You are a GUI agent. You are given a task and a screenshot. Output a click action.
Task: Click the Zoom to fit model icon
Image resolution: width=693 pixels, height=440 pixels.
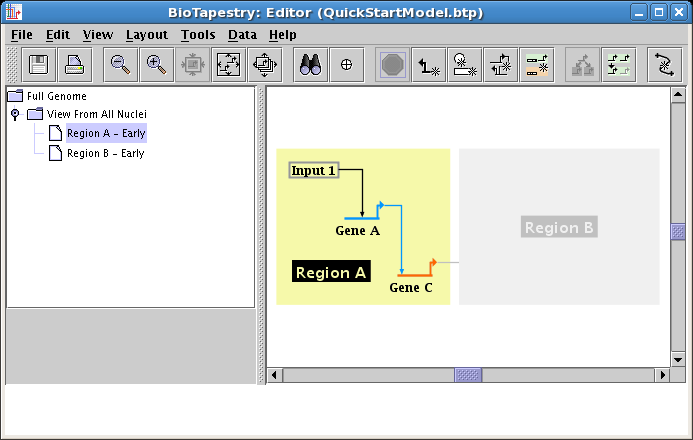pyautogui.click(x=229, y=65)
